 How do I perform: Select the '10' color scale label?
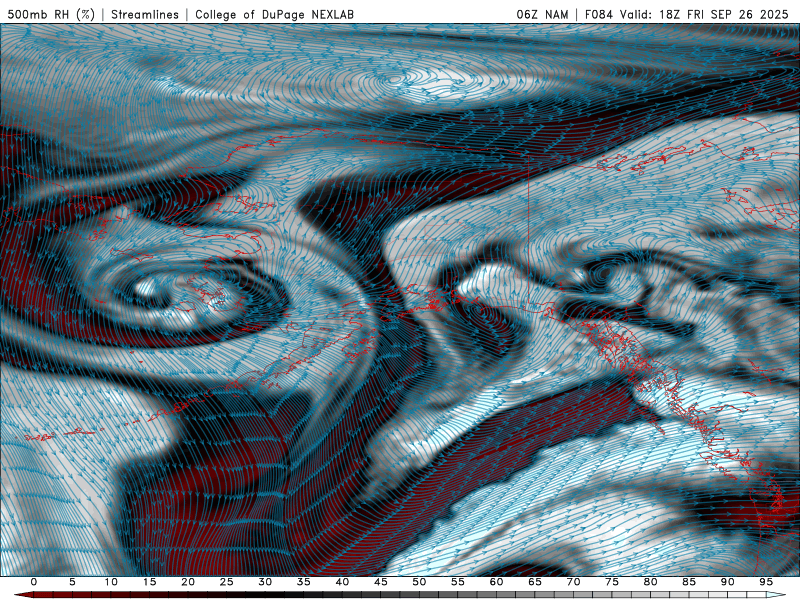(111, 582)
